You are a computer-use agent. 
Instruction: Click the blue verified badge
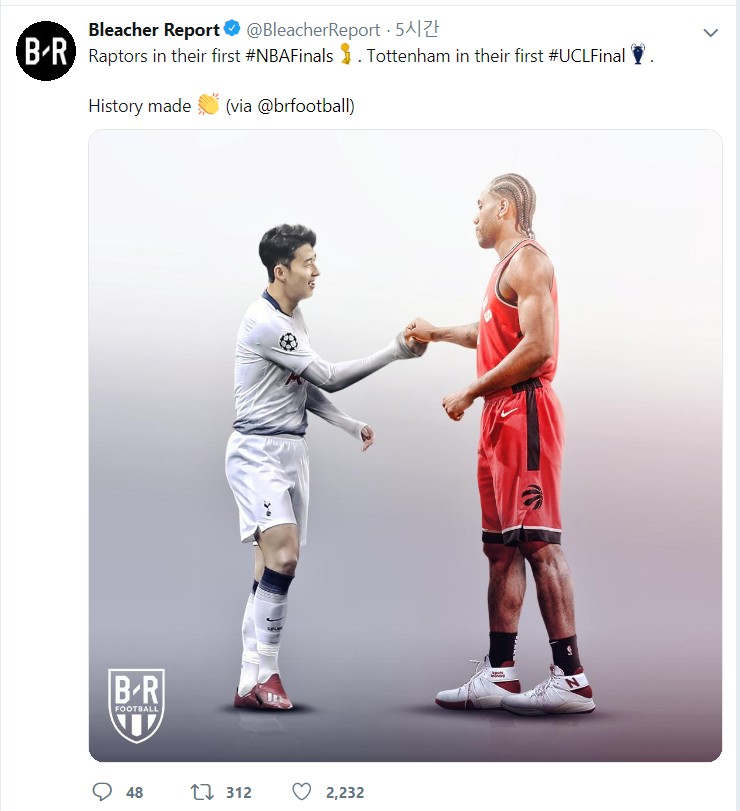[232, 29]
